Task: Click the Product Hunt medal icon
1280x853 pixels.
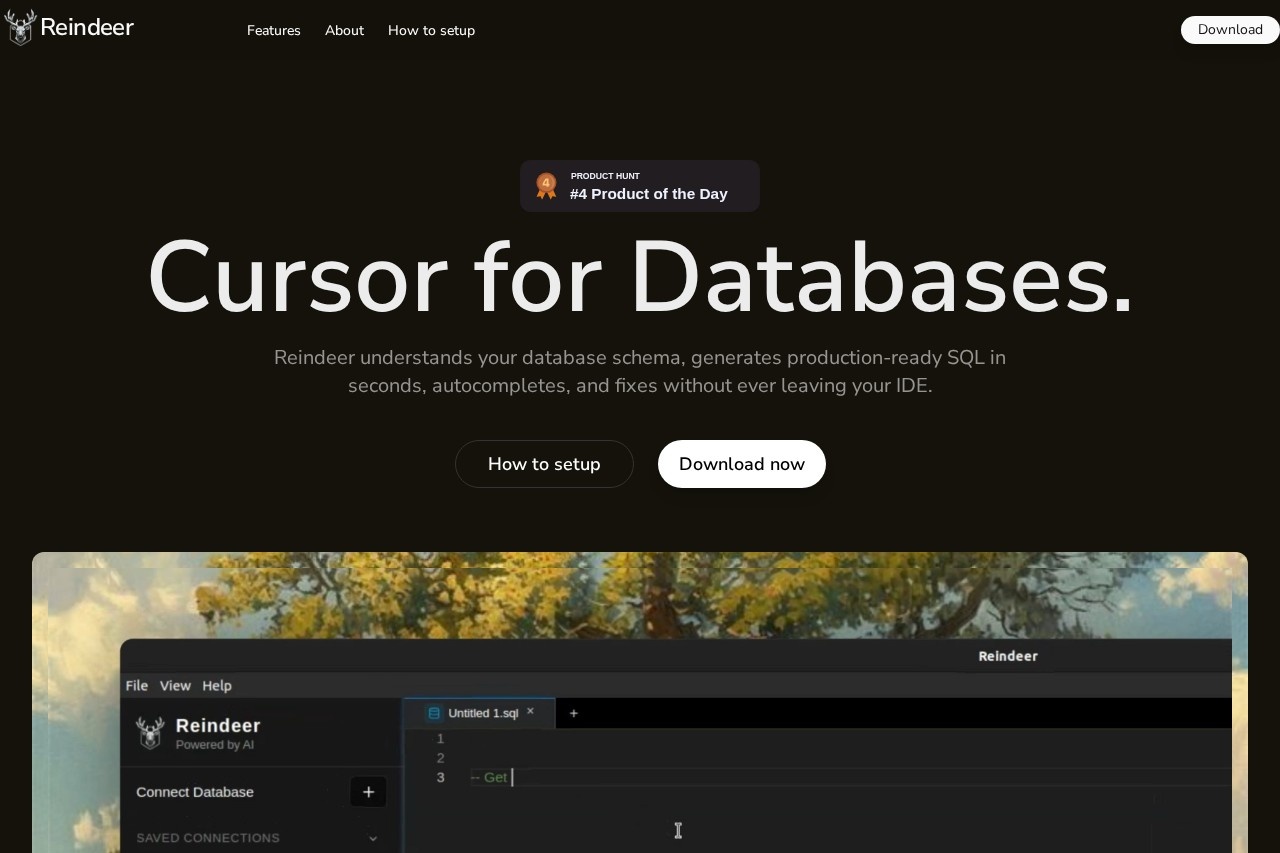Action: (x=546, y=185)
